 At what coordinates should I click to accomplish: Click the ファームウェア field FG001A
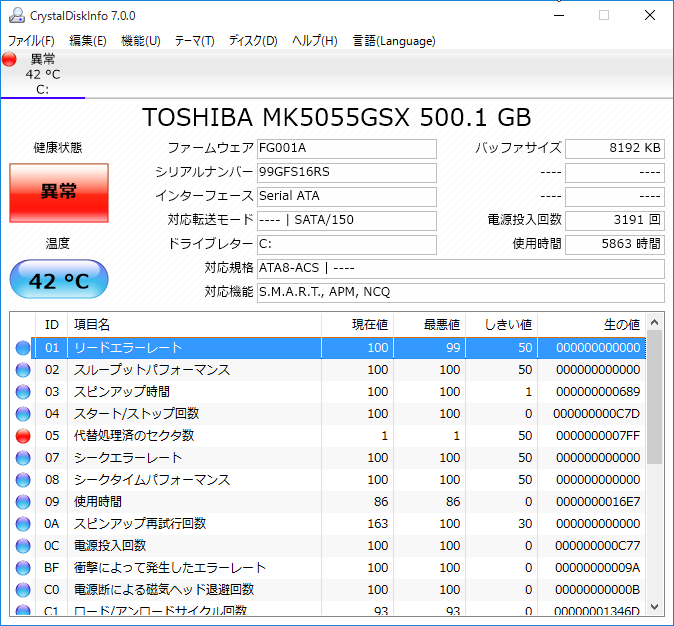(347, 148)
